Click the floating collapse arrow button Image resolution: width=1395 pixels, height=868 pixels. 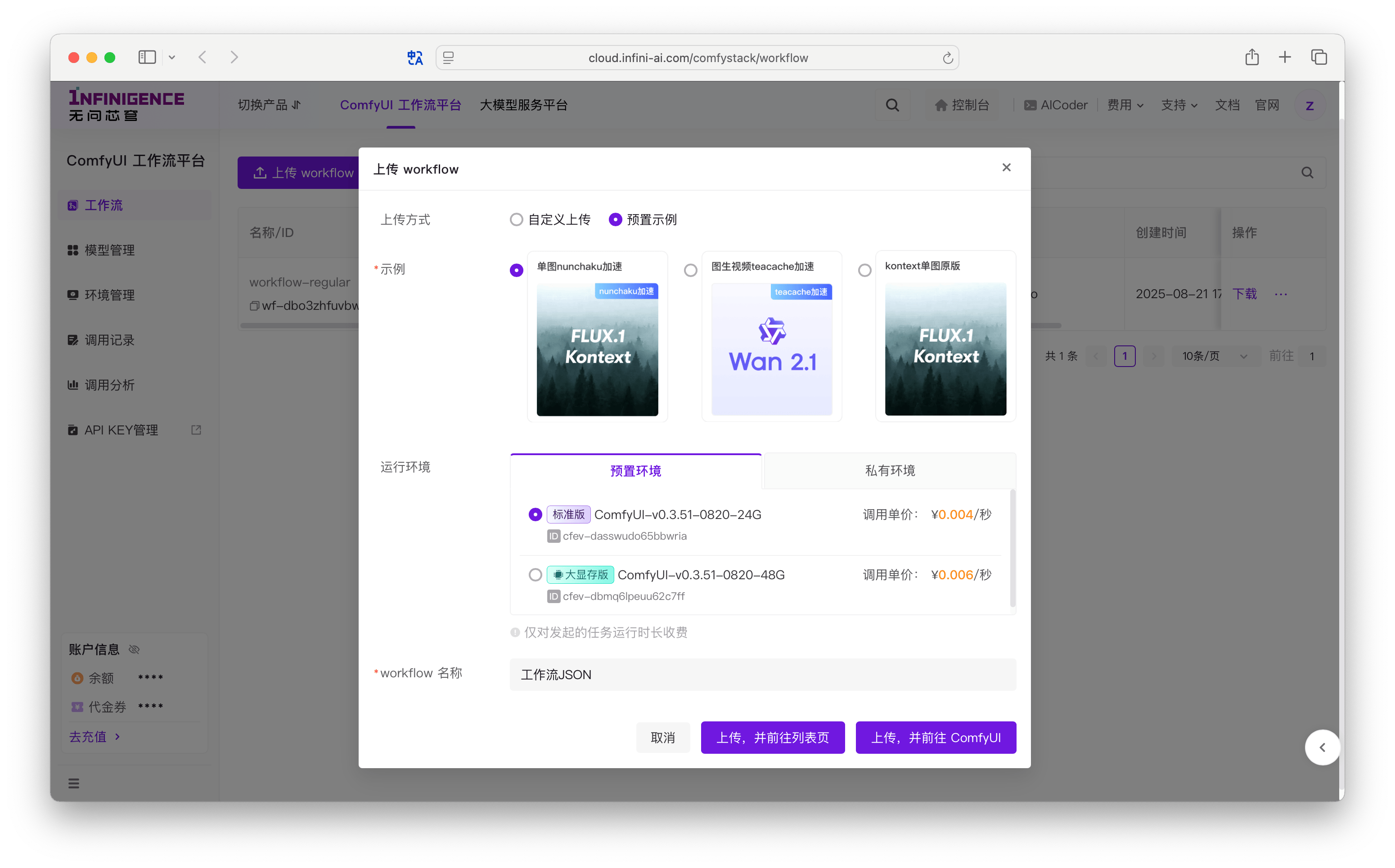1322,747
